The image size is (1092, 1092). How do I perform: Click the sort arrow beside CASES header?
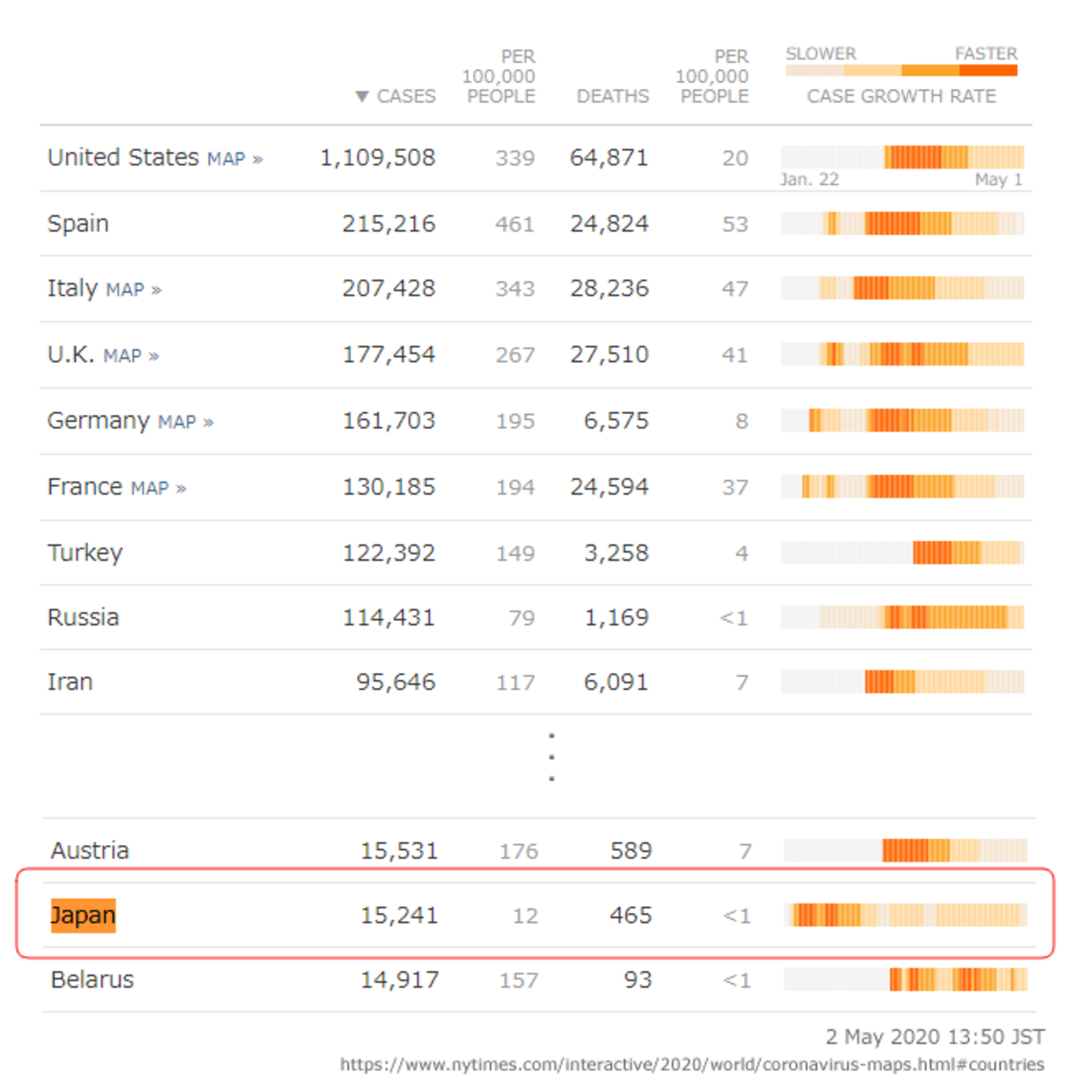[362, 97]
